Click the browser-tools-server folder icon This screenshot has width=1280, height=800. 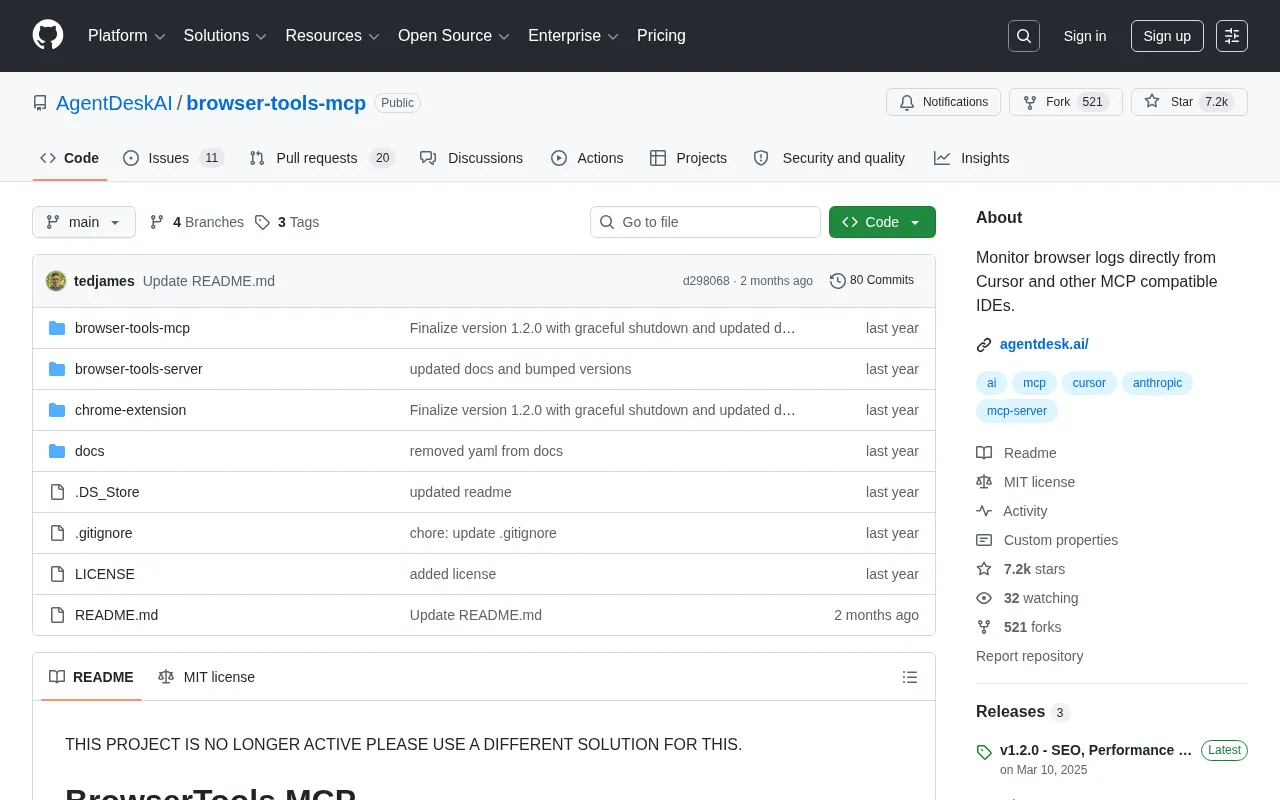(57, 369)
